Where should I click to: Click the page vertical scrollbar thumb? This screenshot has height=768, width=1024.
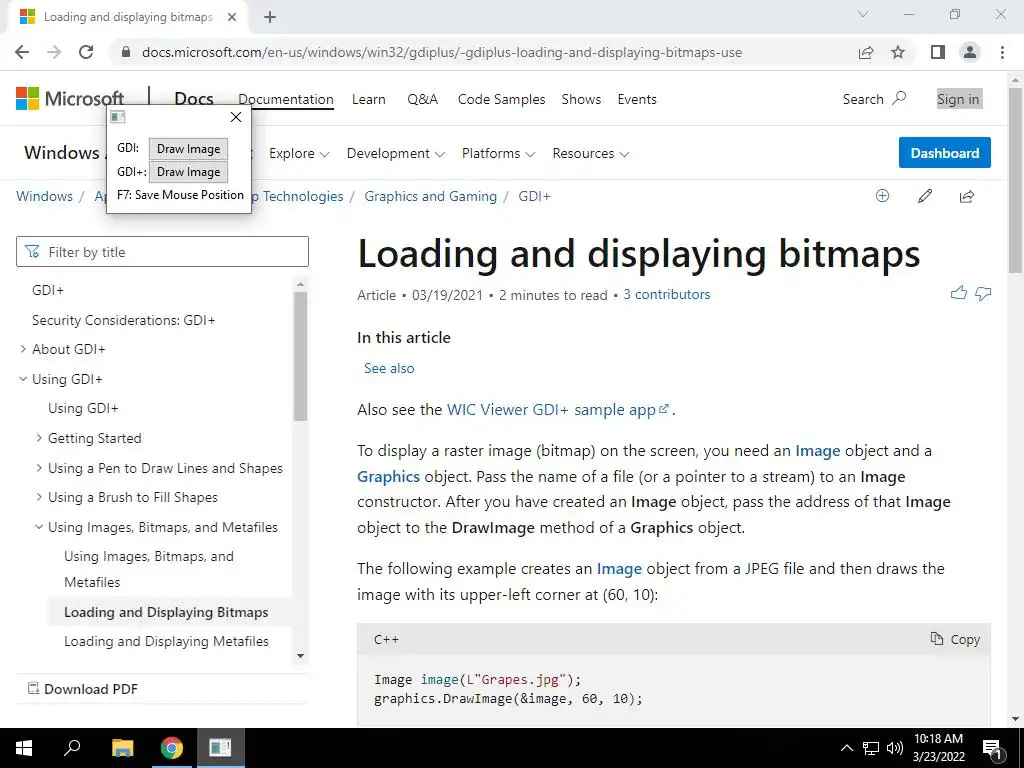(1015, 180)
